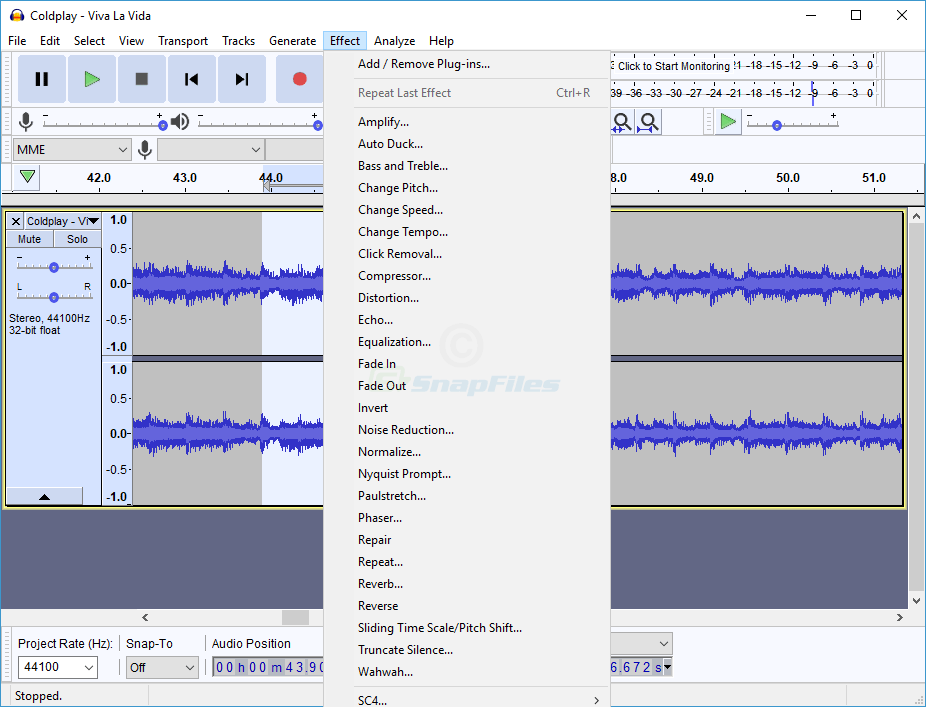The height and width of the screenshot is (707, 926).
Task: Open the track name dropdown menu
Action: coord(93,220)
